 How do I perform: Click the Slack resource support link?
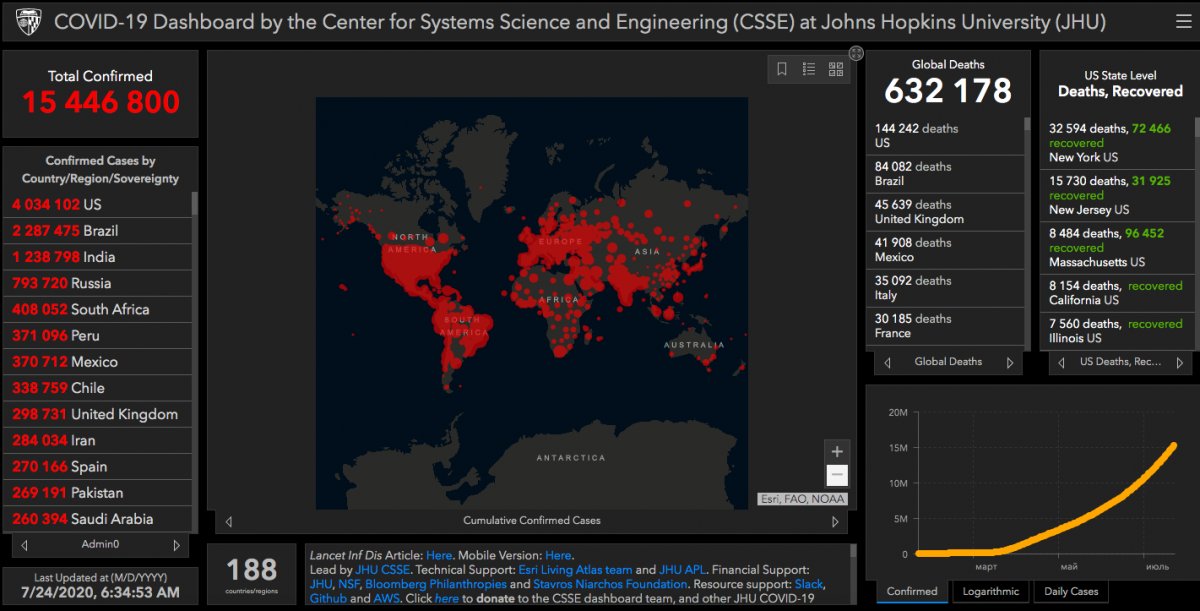[809, 584]
